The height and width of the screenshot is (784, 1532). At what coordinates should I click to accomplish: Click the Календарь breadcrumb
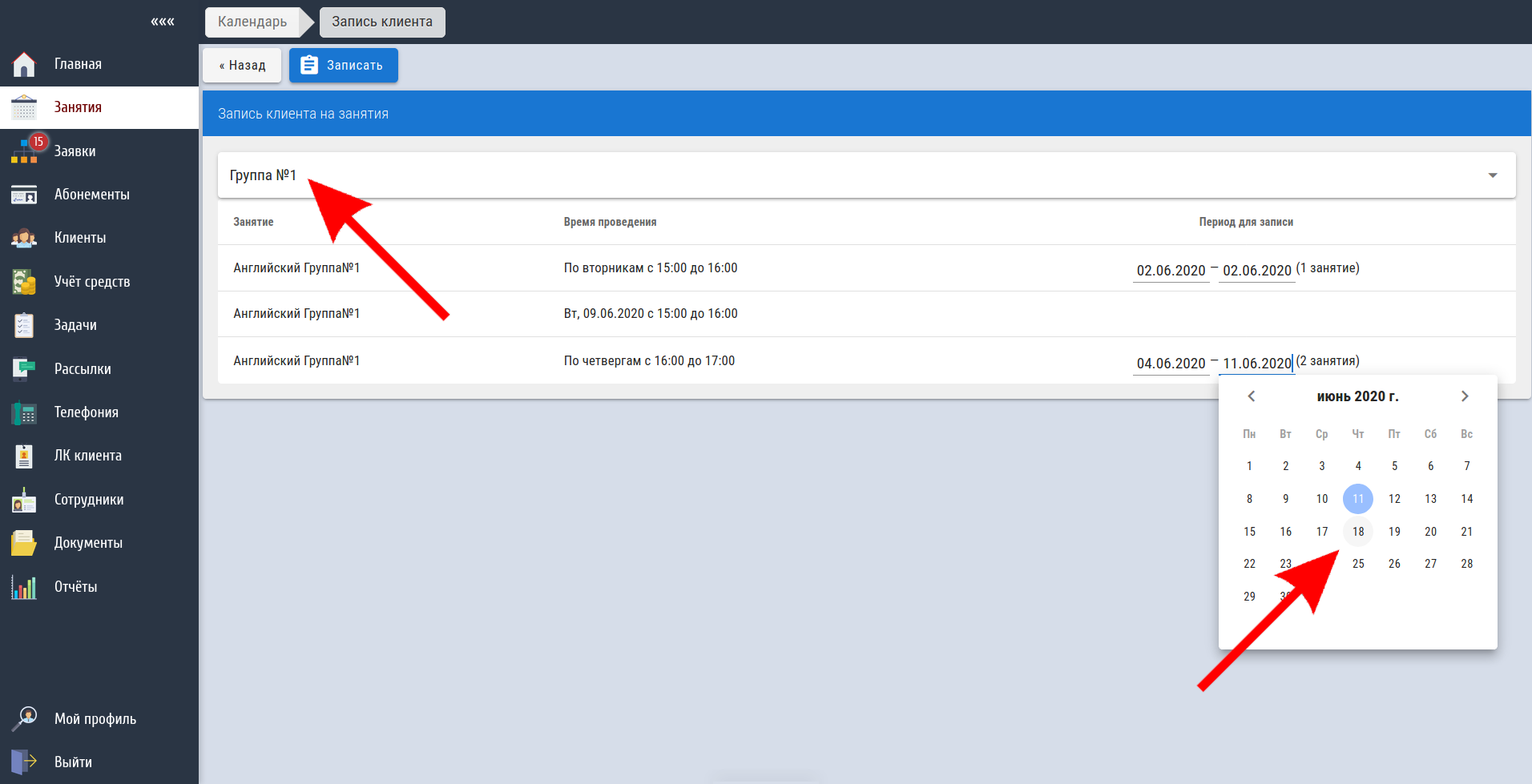tap(252, 22)
